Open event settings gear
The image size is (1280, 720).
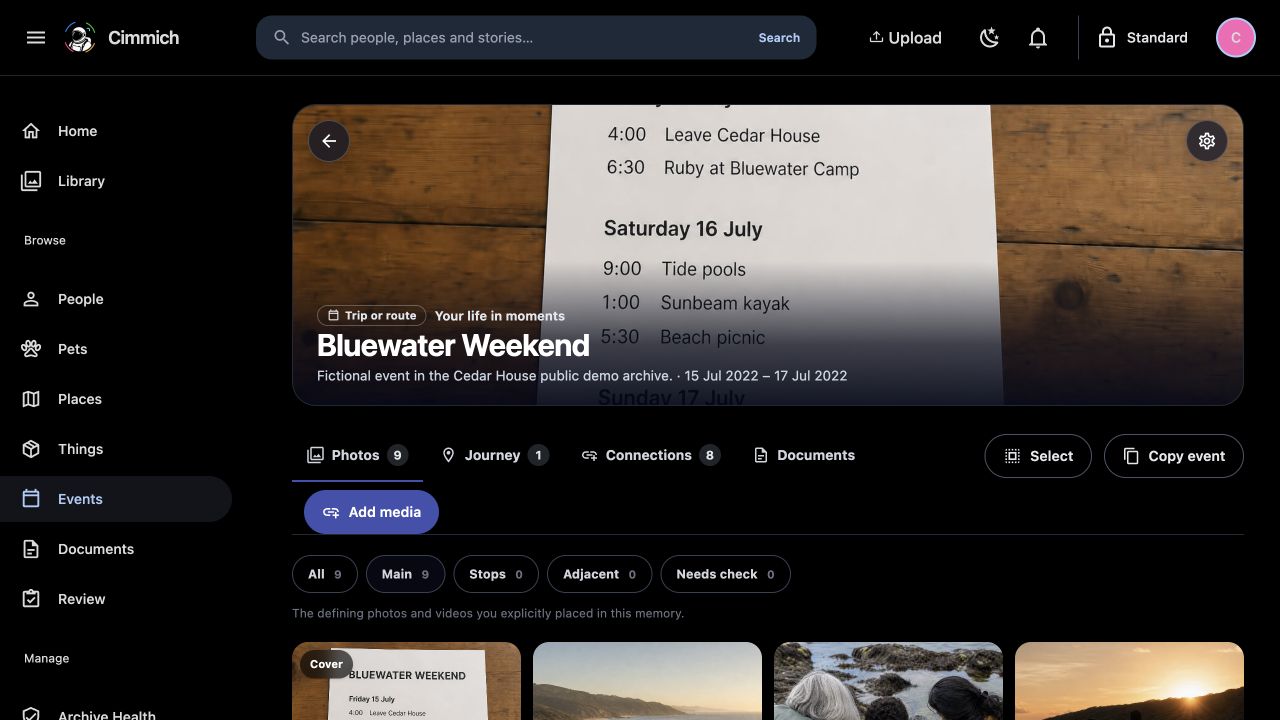click(1207, 141)
